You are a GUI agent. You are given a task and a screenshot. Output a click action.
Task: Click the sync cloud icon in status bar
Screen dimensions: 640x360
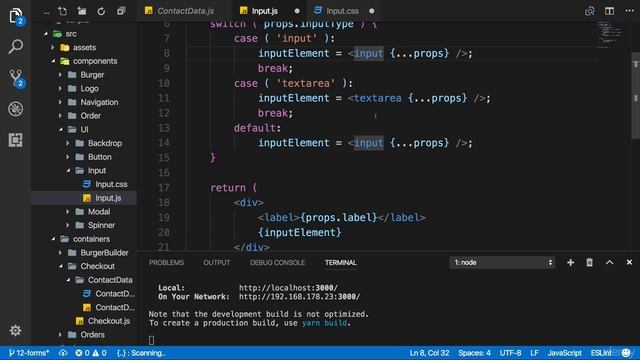63,353
